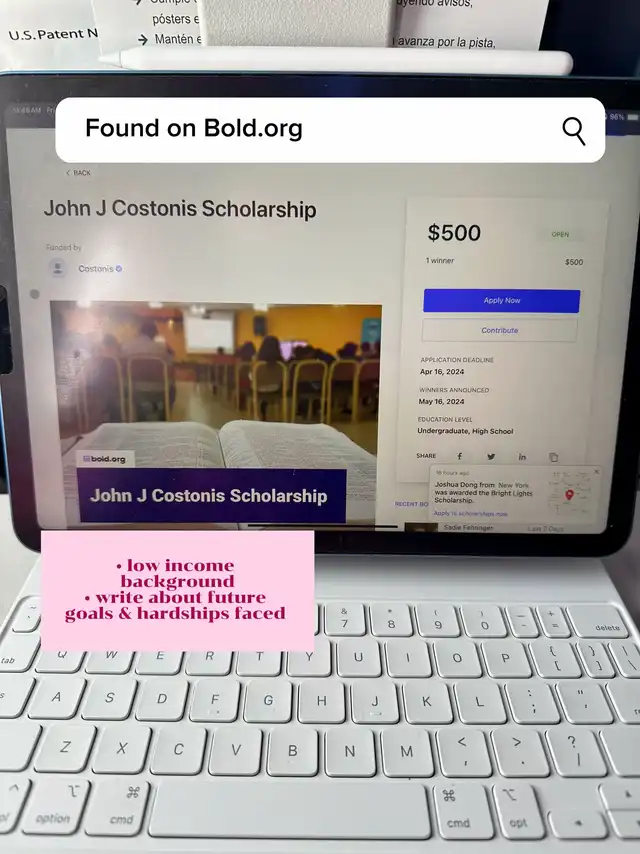The height and width of the screenshot is (854, 640).
Task: Copy the scholarship link icon
Action: [x=553, y=458]
